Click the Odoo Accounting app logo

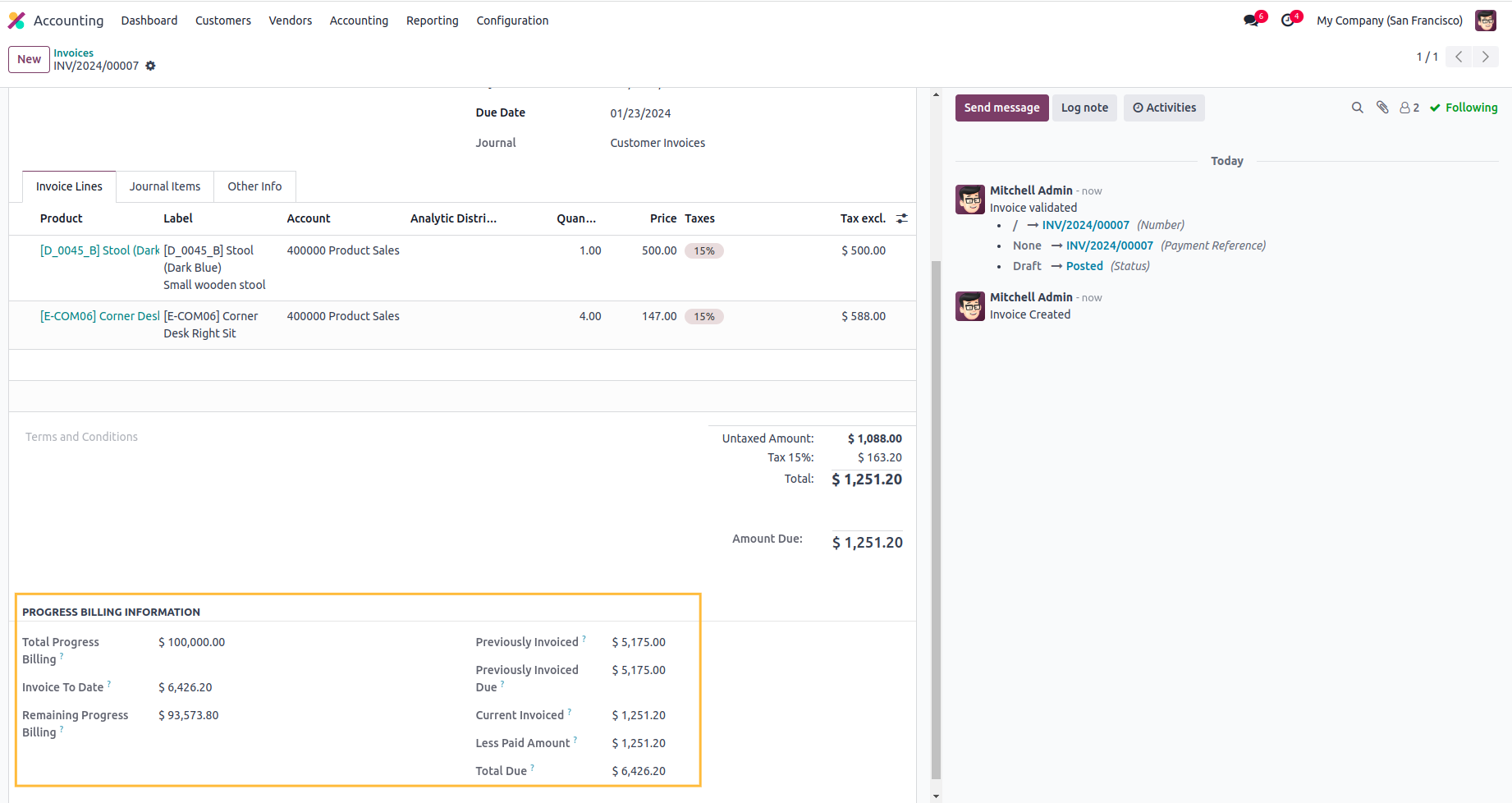[x=16, y=21]
